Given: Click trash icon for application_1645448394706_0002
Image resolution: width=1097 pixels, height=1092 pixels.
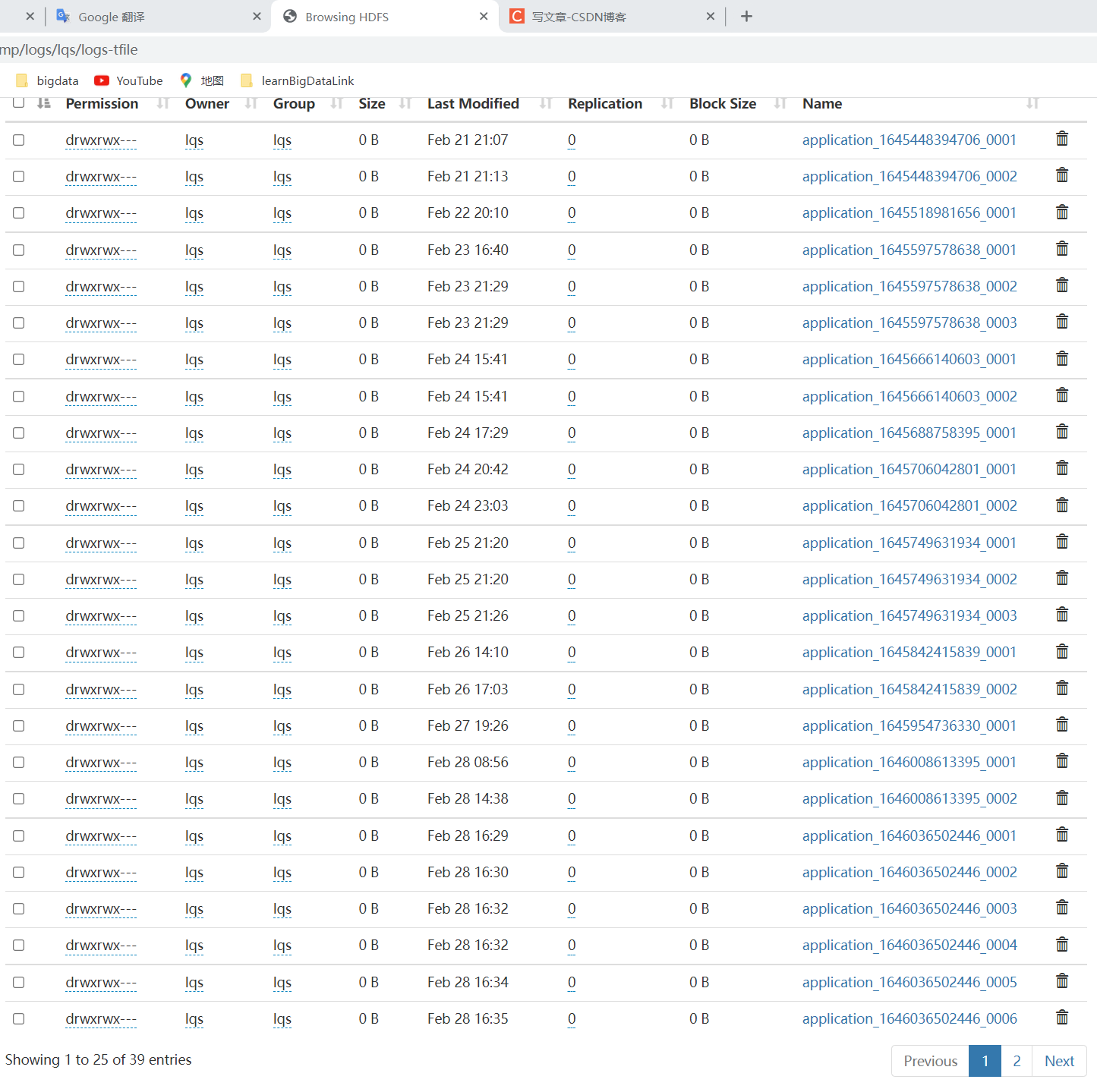Looking at the screenshot, I should 1062,175.
